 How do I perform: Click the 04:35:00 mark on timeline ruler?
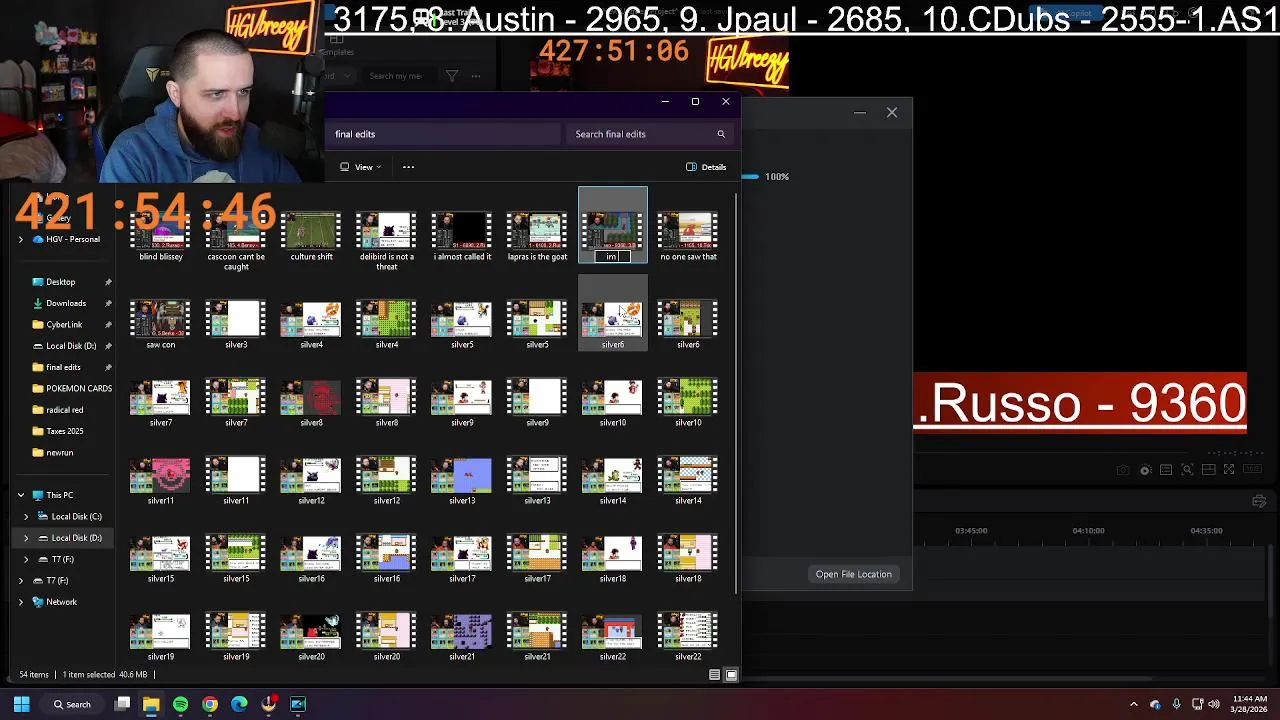[1206, 531]
